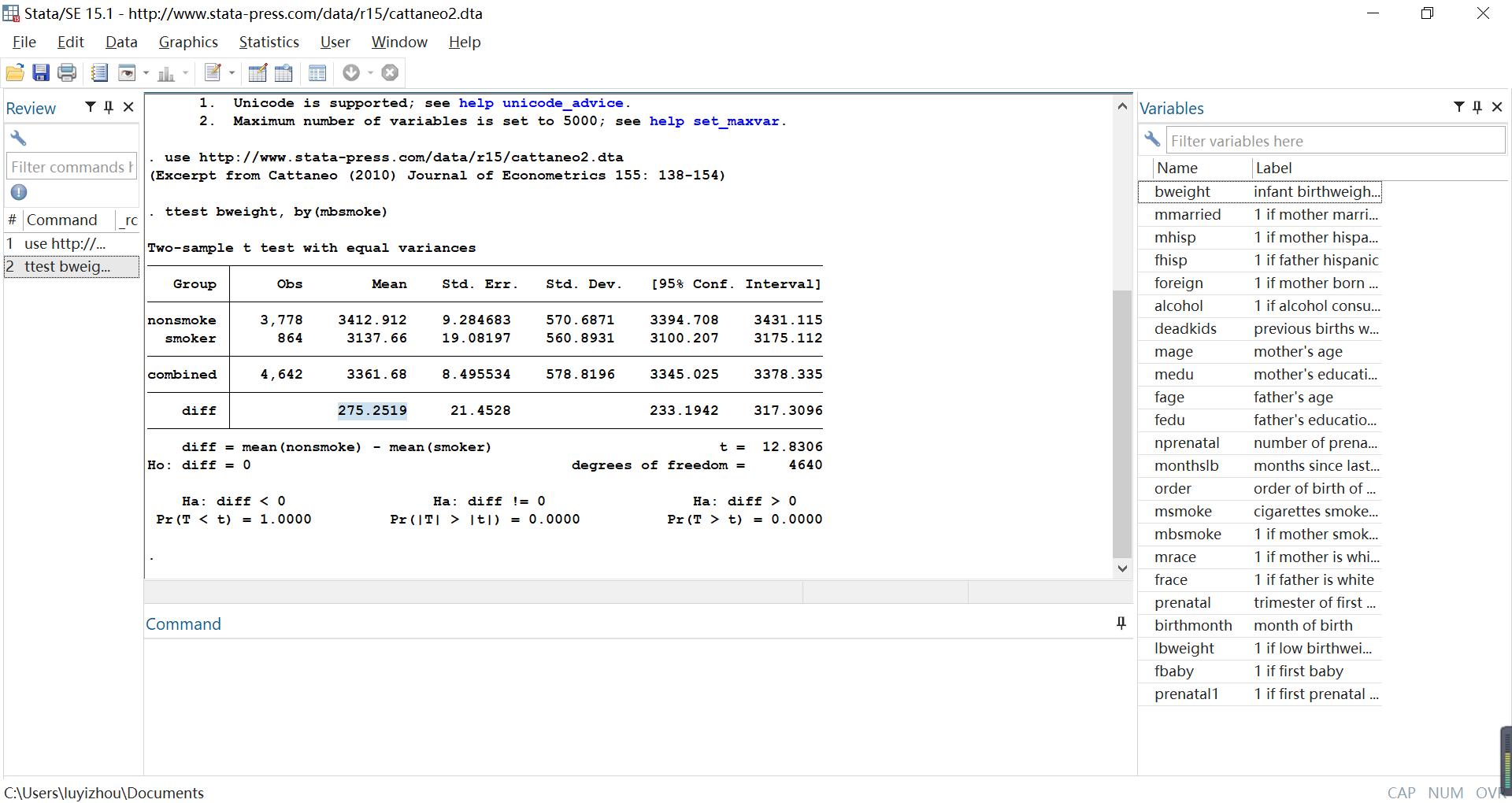Viewport: 1512px width, 803px height.
Task: Click the Print results icon
Action: (67, 73)
